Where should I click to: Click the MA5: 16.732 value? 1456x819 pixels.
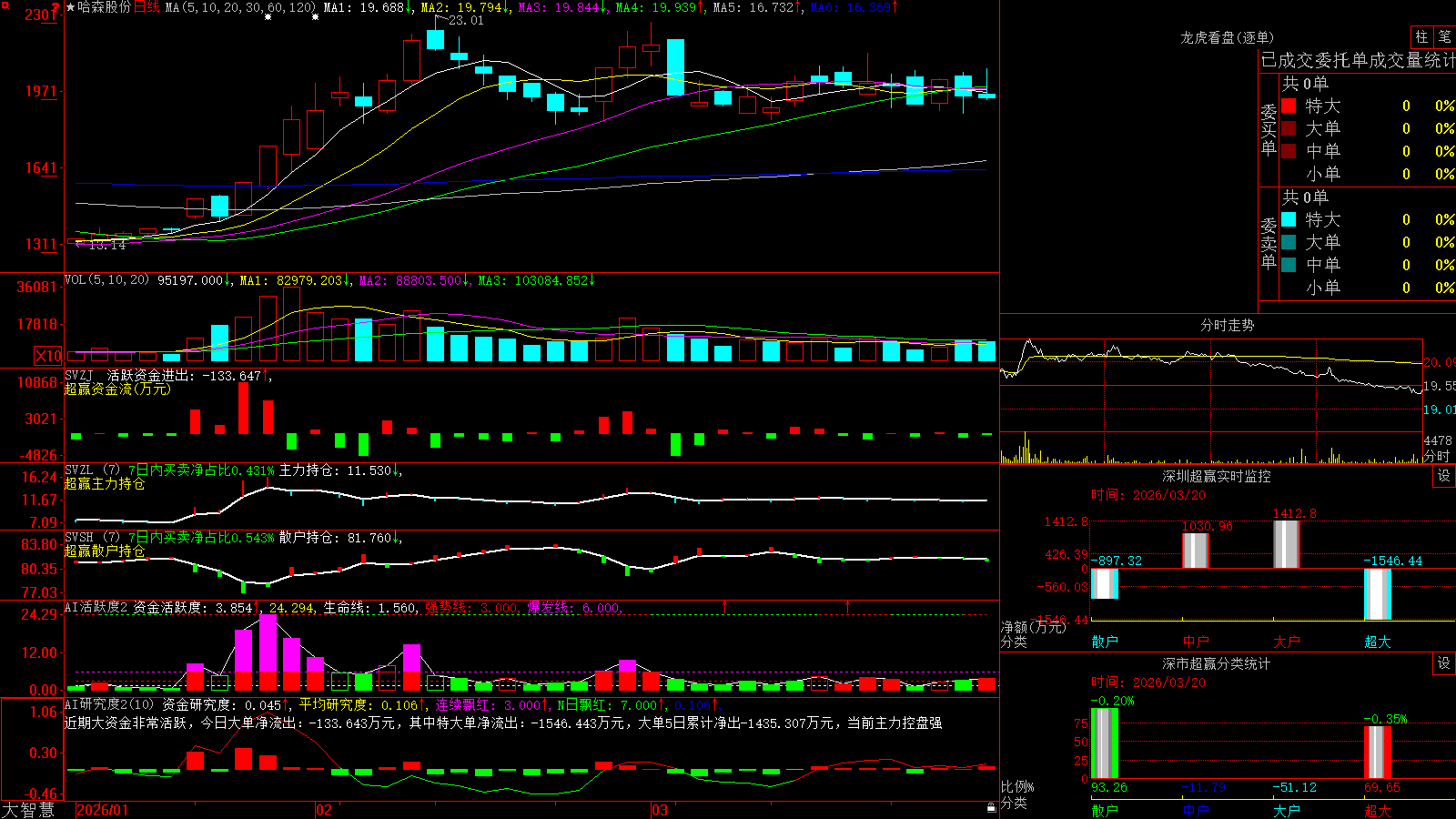tap(753, 7)
